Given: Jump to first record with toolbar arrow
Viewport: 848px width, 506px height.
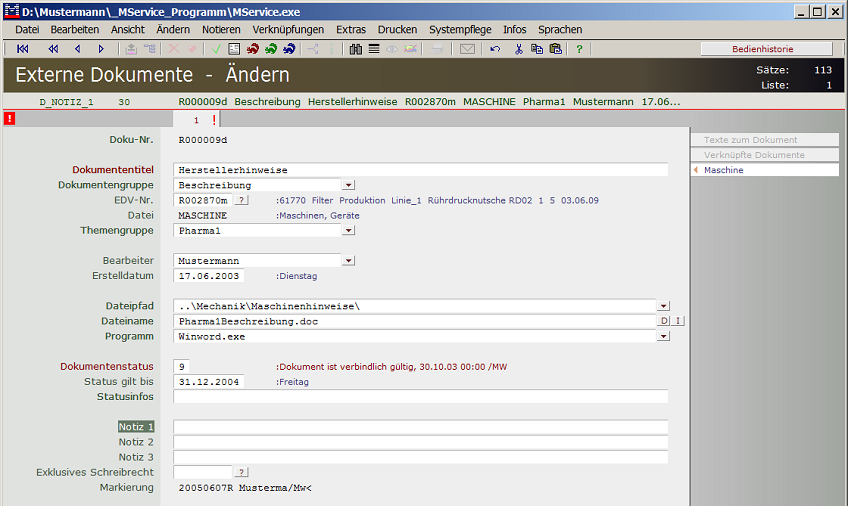Looking at the screenshot, I should (x=23, y=49).
